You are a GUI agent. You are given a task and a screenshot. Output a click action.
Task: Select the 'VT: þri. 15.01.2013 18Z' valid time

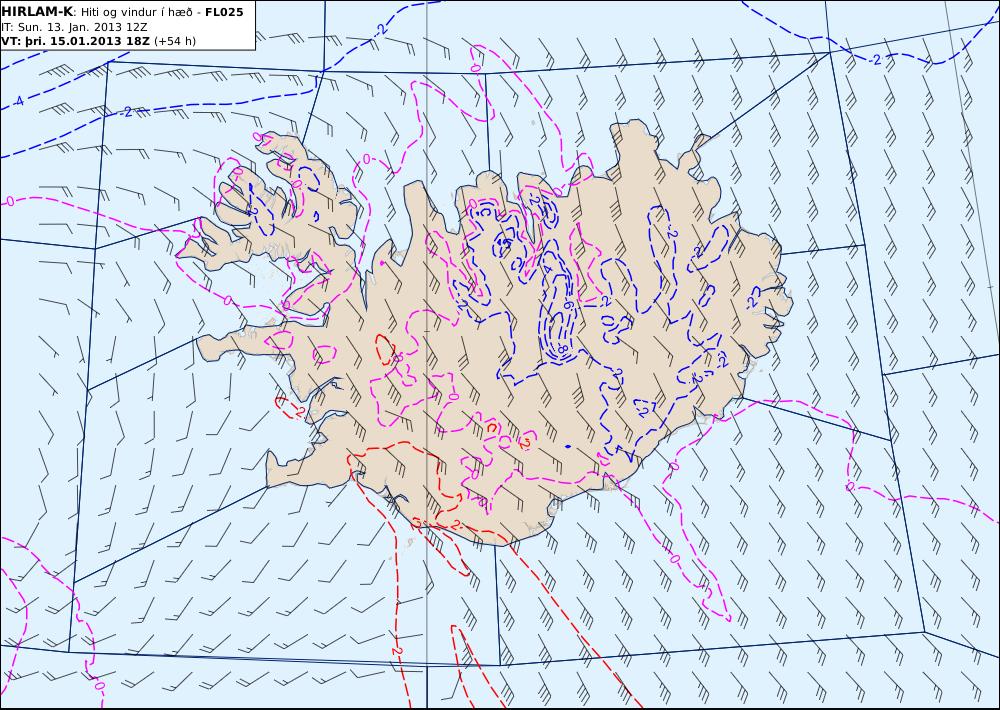76,41
